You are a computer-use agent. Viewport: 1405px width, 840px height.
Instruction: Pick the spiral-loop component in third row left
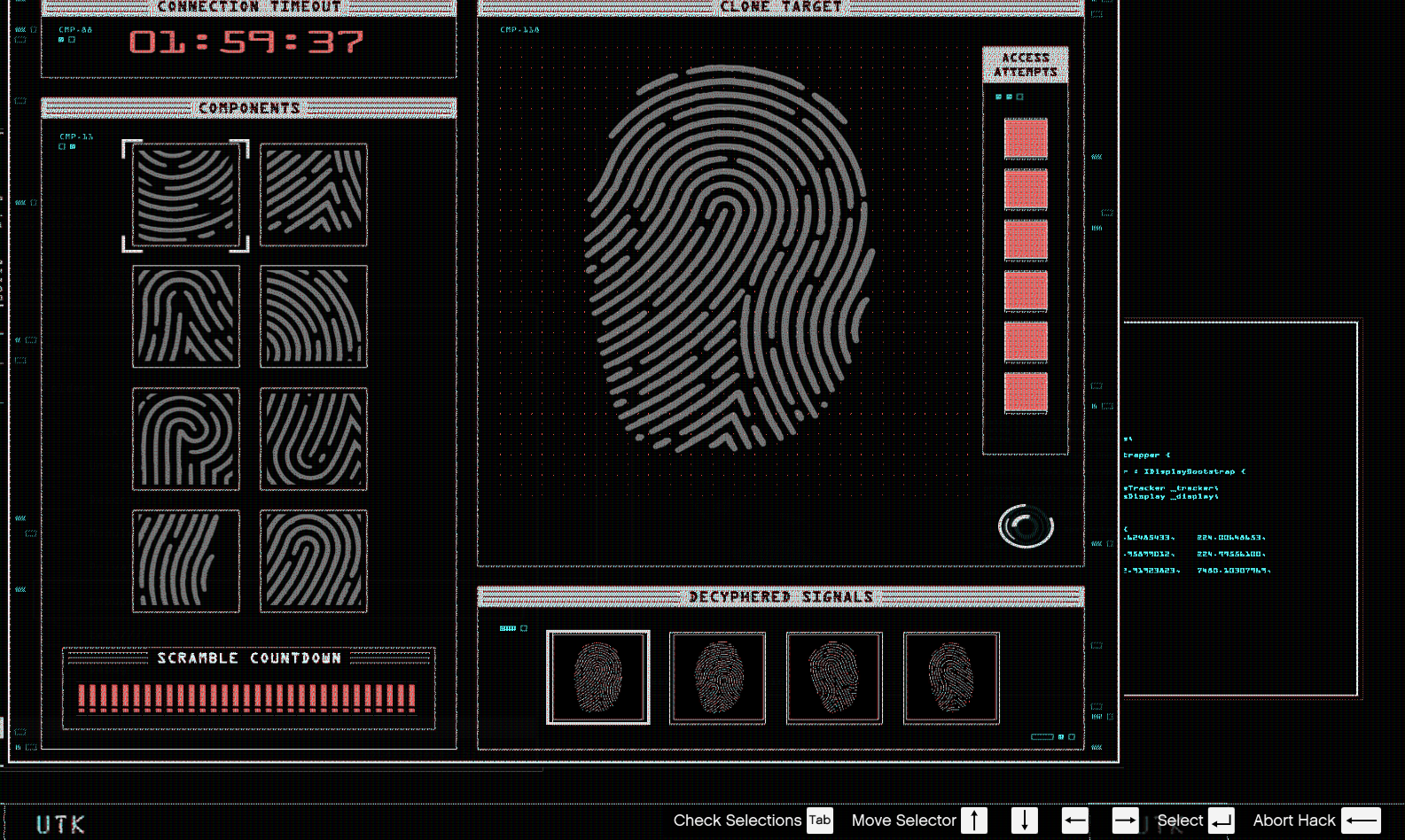(x=185, y=439)
